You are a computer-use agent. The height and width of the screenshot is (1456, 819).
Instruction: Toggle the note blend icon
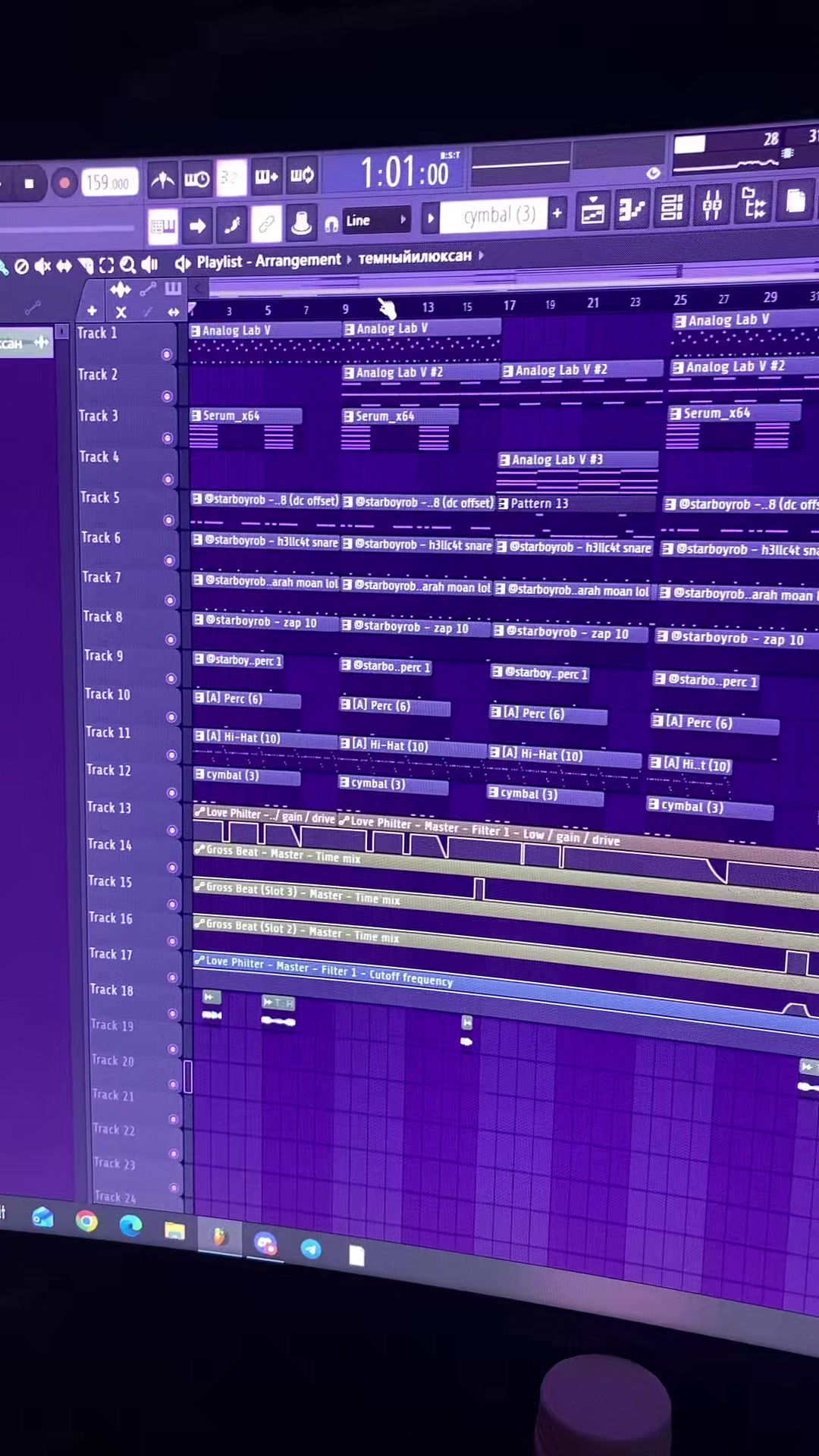[x=232, y=224]
